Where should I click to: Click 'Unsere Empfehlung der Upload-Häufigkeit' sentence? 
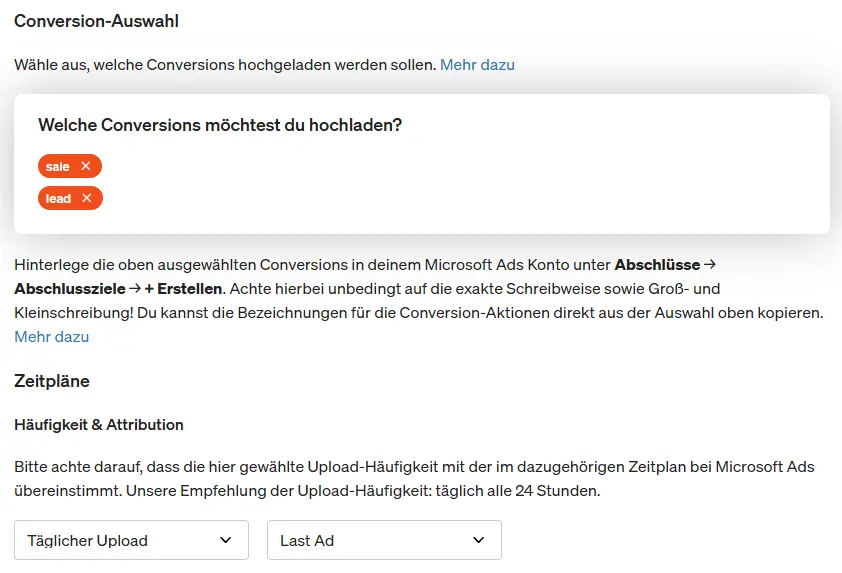click(363, 491)
